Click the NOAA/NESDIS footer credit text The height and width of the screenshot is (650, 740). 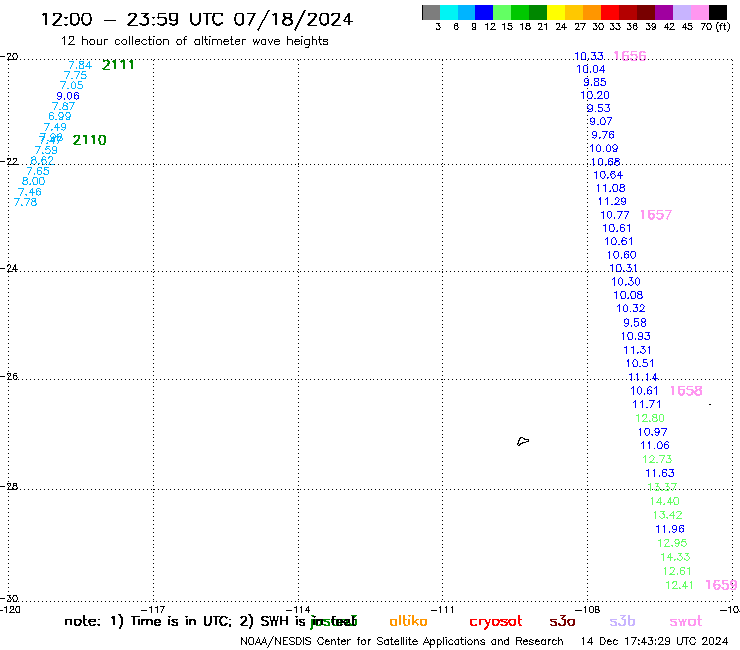pyautogui.click(x=402, y=642)
